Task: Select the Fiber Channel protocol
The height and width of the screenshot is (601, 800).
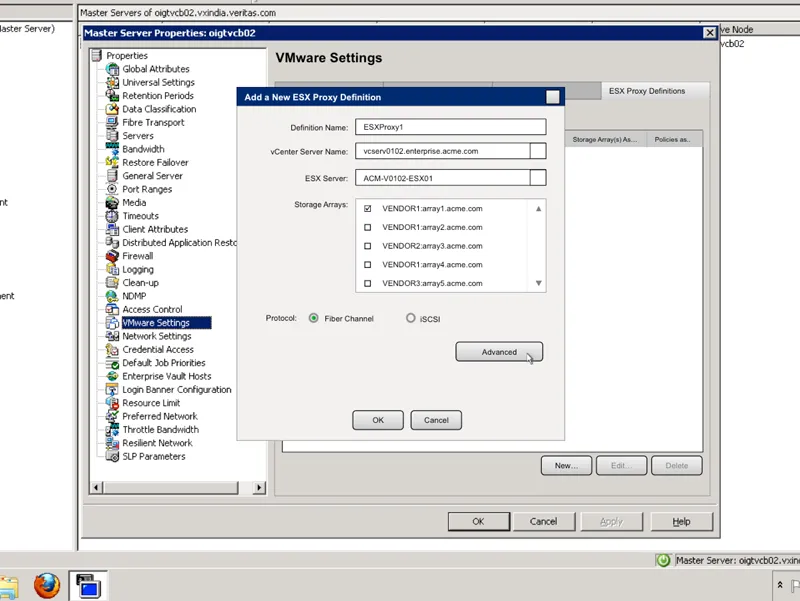Action: pos(313,318)
